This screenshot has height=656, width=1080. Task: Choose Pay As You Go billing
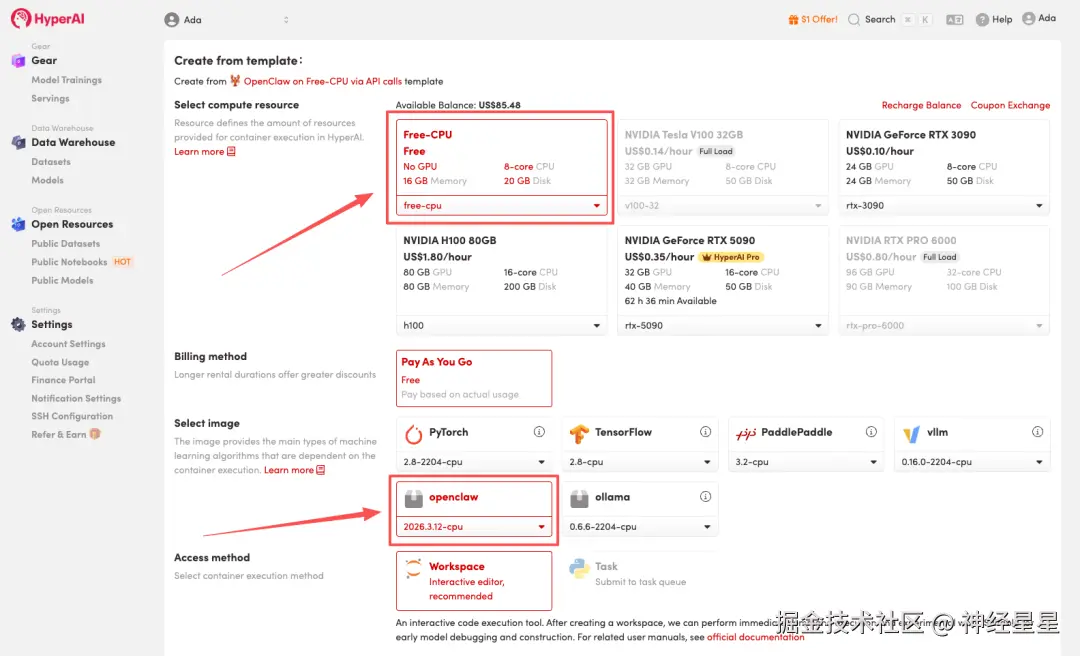[x=474, y=378]
